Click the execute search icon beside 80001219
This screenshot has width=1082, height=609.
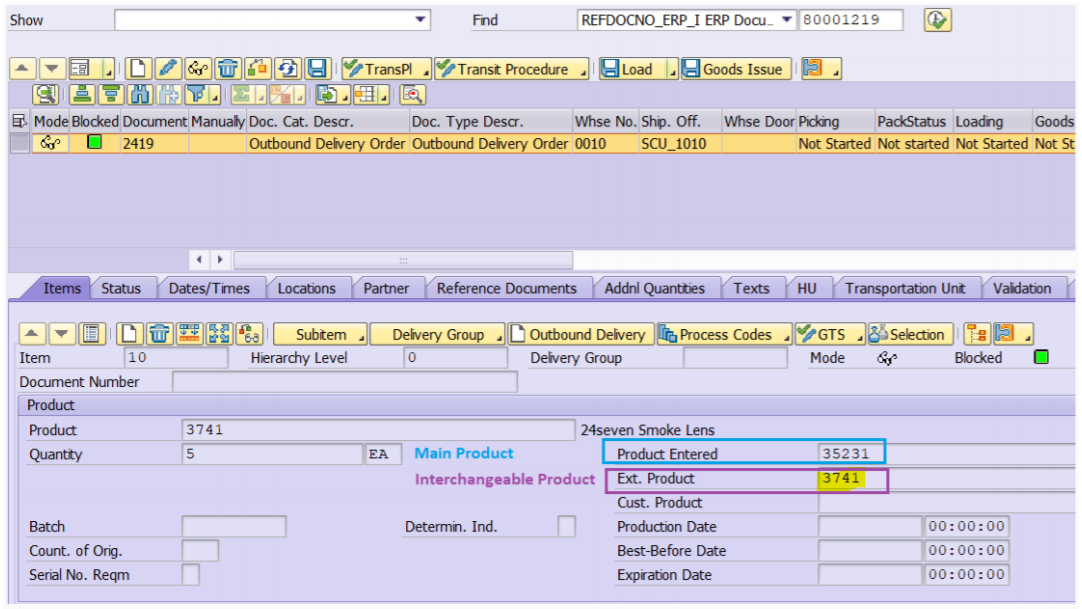click(937, 20)
